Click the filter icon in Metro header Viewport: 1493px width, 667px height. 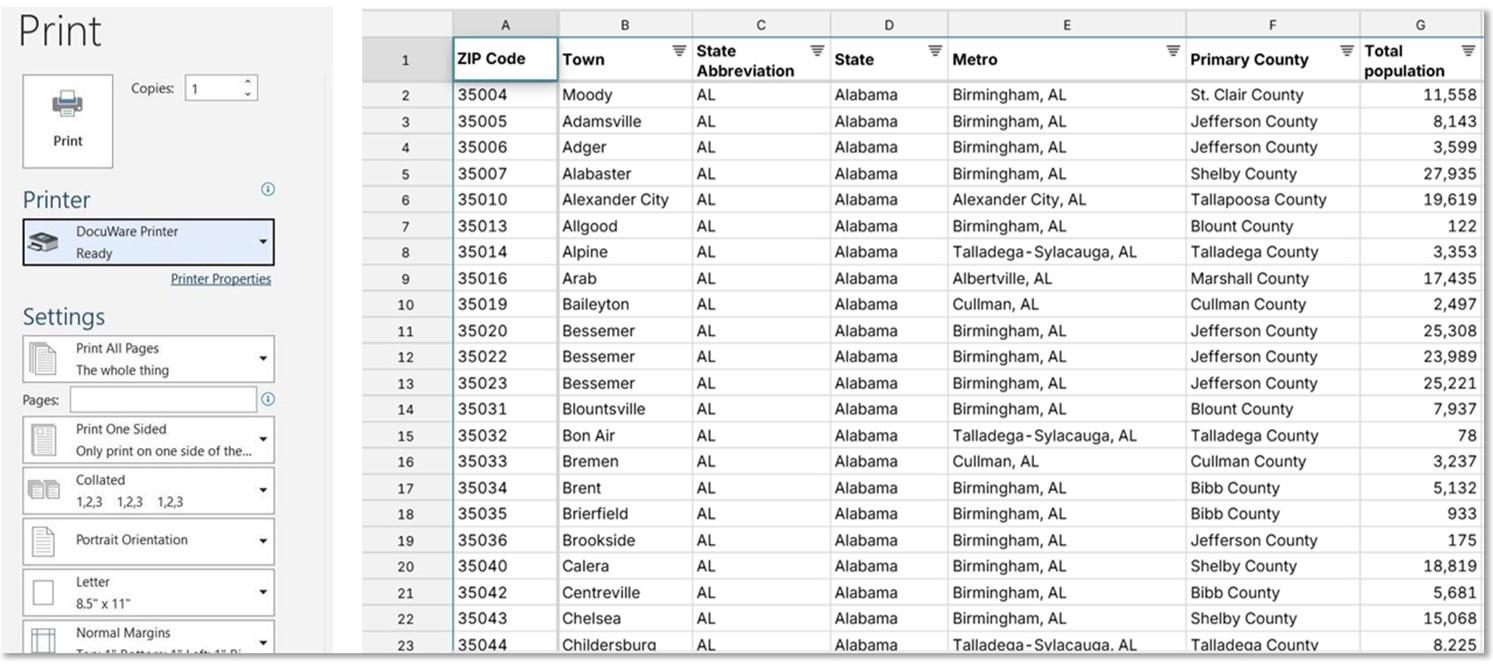tap(1173, 50)
